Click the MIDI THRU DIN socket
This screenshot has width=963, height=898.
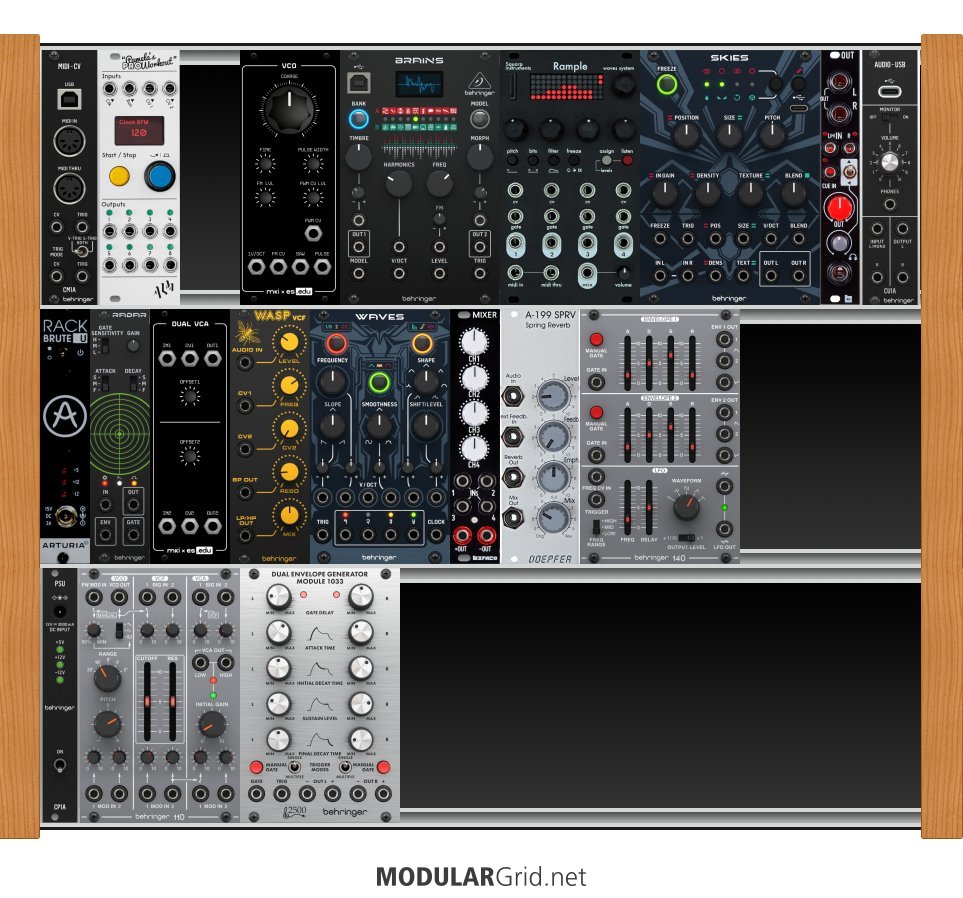[x=69, y=188]
